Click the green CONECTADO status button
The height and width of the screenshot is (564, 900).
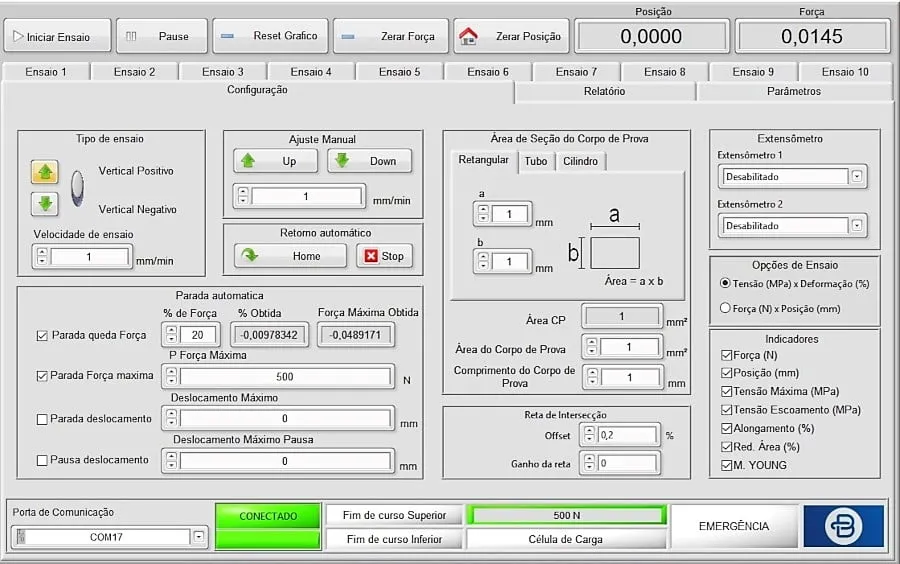point(268,516)
